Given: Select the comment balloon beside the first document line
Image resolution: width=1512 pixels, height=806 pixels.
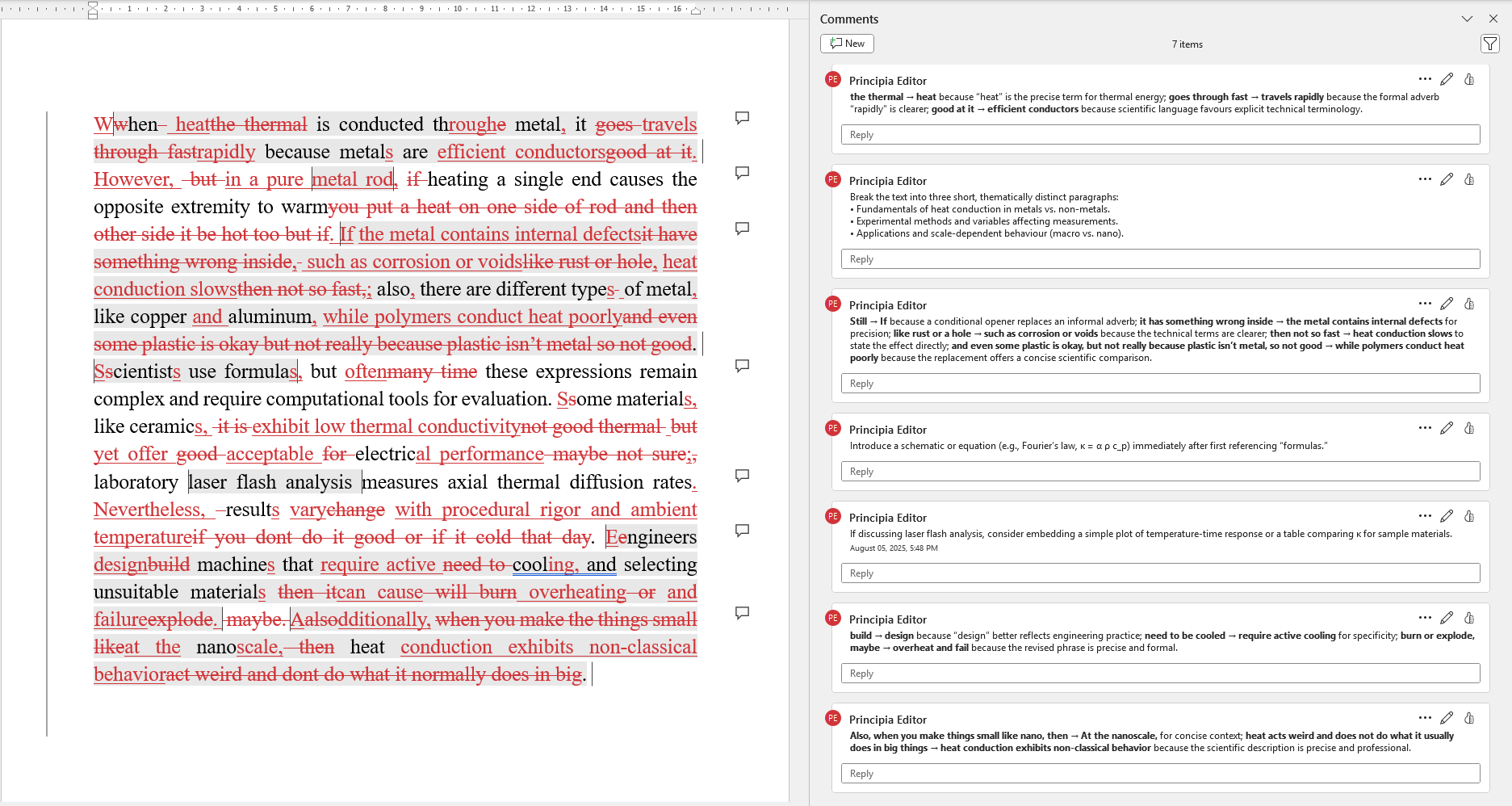Looking at the screenshot, I should [x=743, y=118].
